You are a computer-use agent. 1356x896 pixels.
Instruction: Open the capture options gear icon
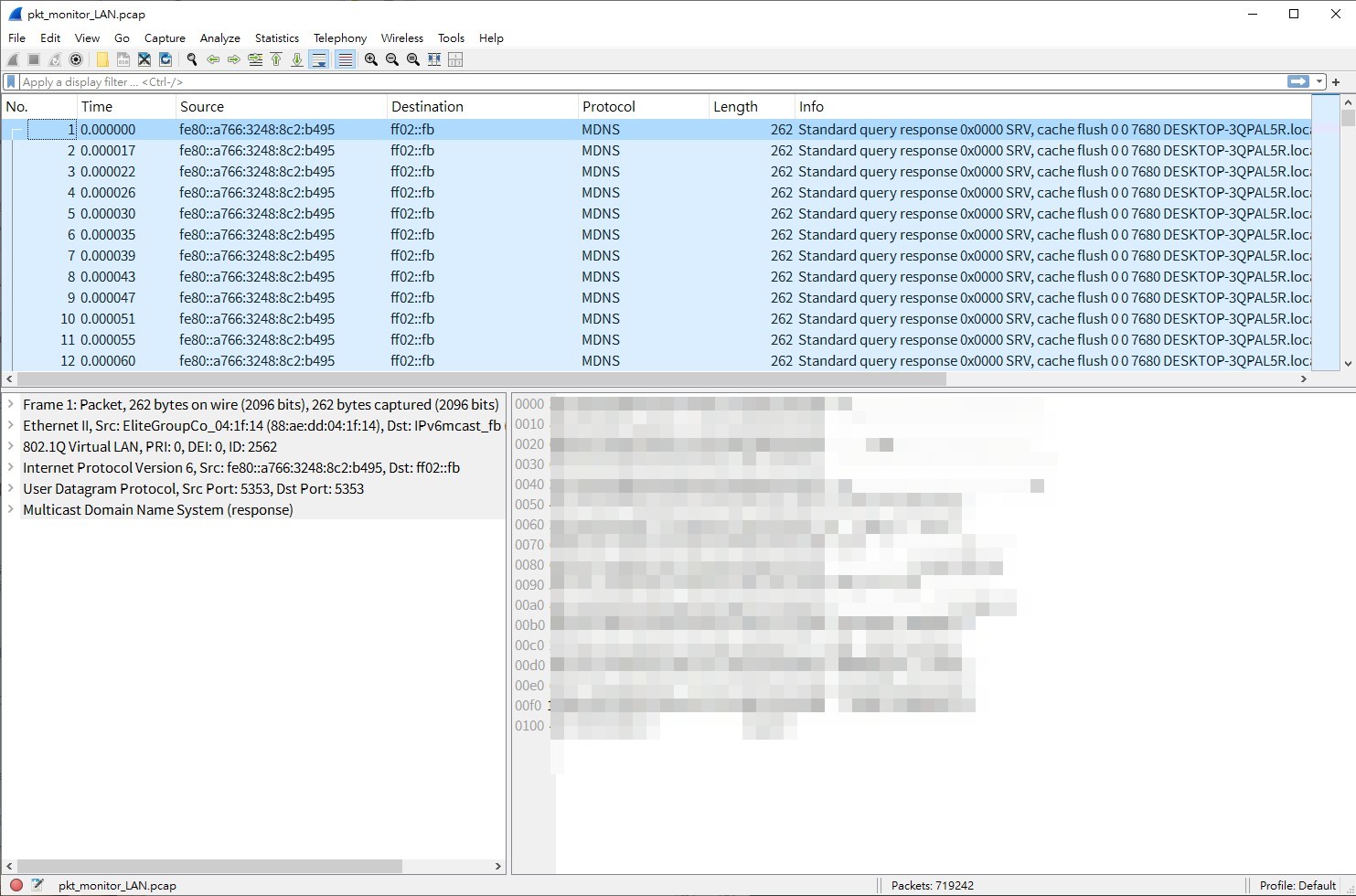[x=76, y=59]
